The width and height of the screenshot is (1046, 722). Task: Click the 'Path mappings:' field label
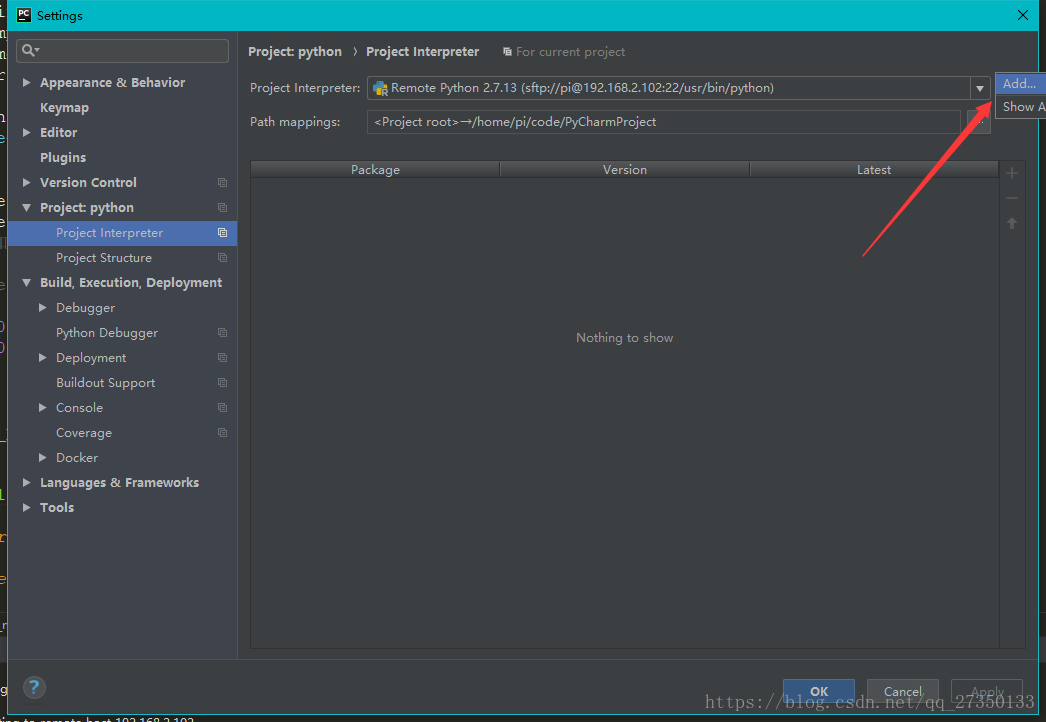coord(295,122)
